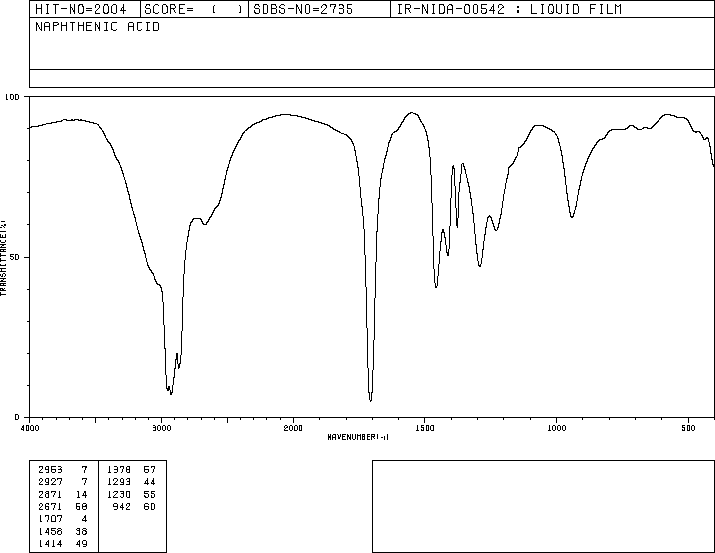Screen dimensions: 715x553
Task: Select the spectrum minimum near 1458 wavenumber
Action: click(x=436, y=287)
